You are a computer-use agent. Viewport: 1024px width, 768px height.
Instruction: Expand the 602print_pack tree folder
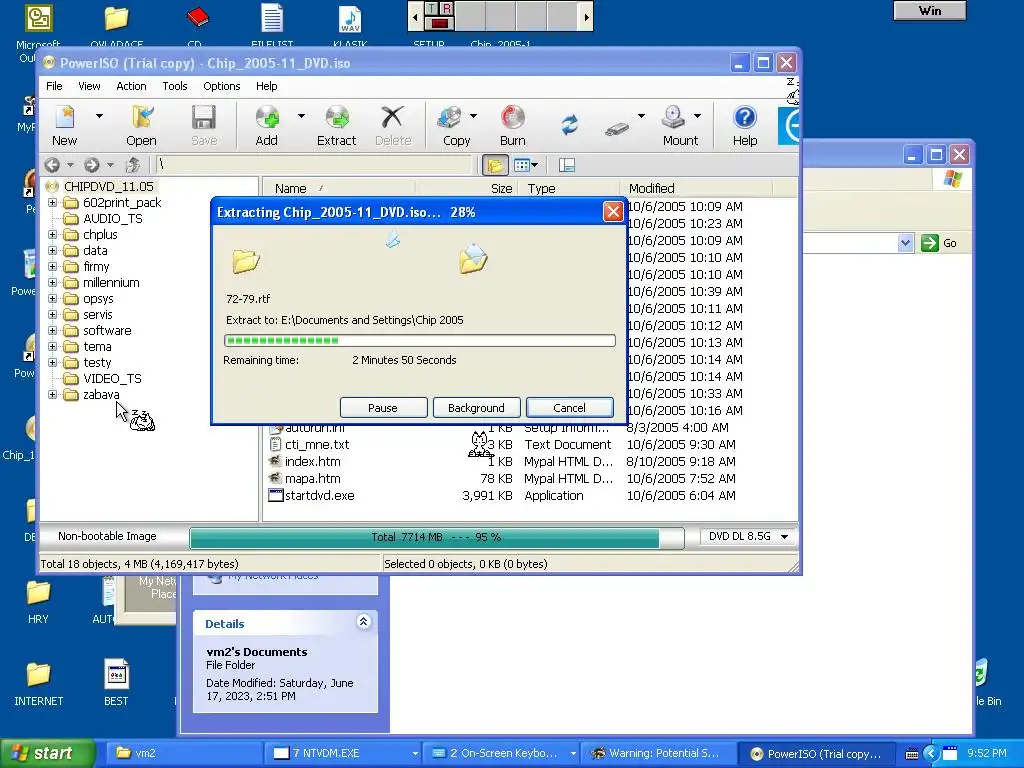pos(53,203)
